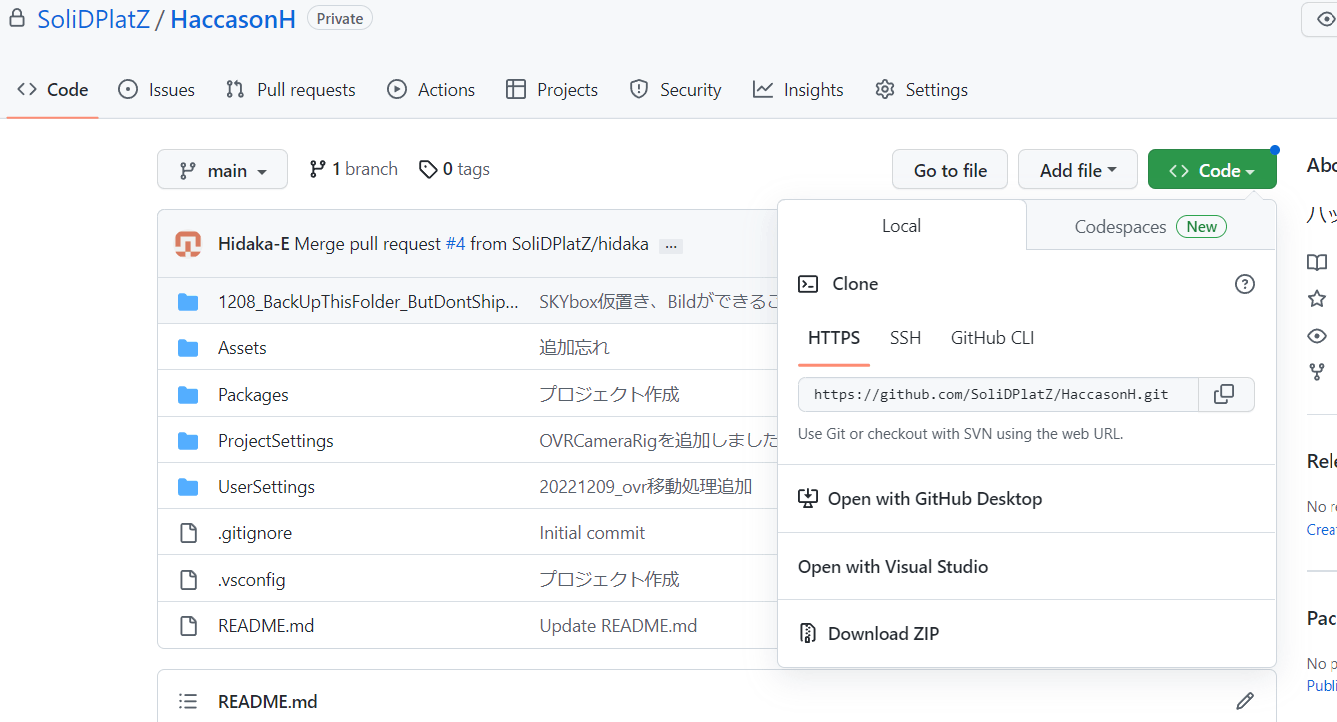Switch to the Codespaces tab
The height and width of the screenshot is (722, 1337).
coord(1120,226)
